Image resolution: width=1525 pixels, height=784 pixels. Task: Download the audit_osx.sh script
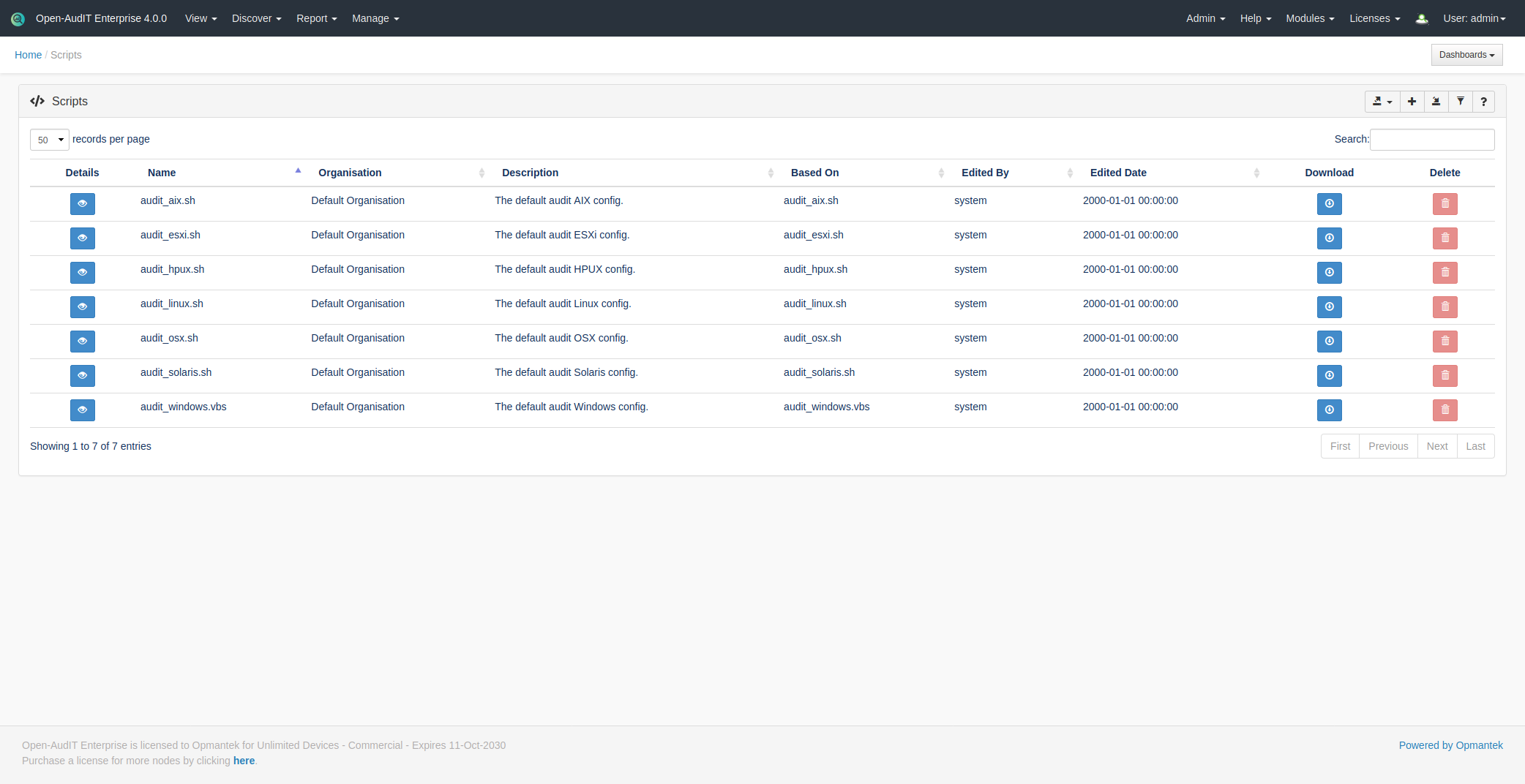pos(1330,342)
